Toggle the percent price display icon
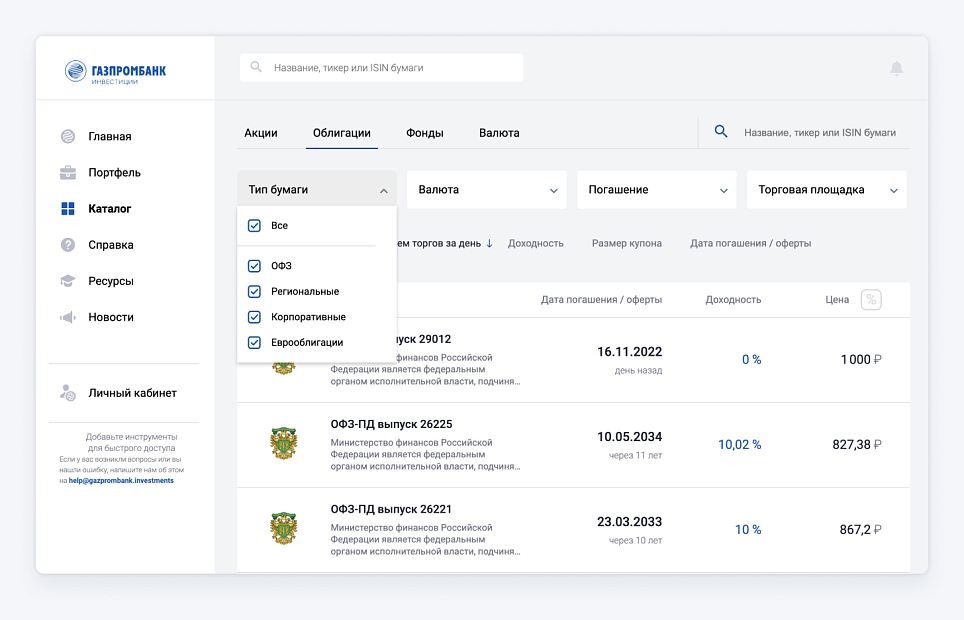Screen dimensions: 964x620 click(871, 300)
